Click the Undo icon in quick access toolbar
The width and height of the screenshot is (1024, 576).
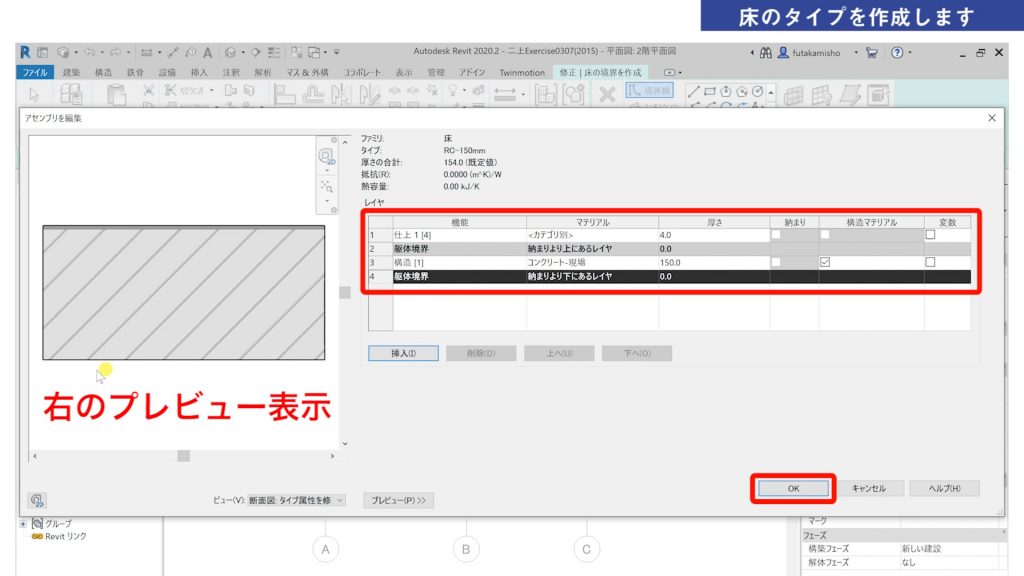click(x=89, y=52)
